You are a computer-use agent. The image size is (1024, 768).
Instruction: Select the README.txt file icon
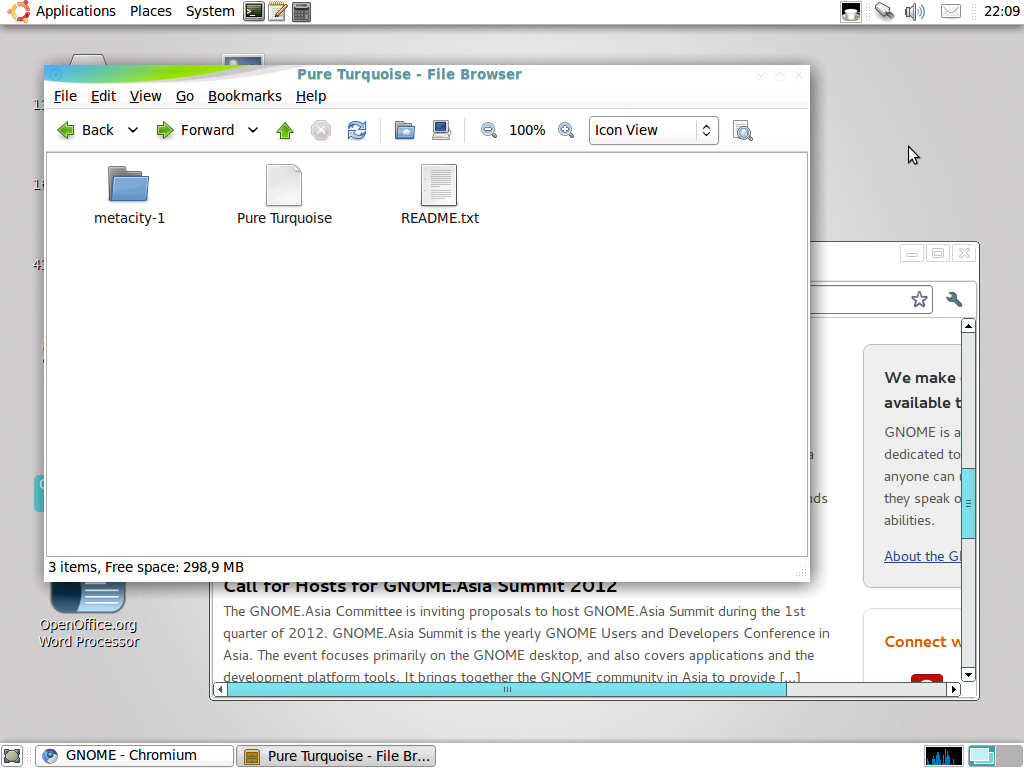coord(439,185)
